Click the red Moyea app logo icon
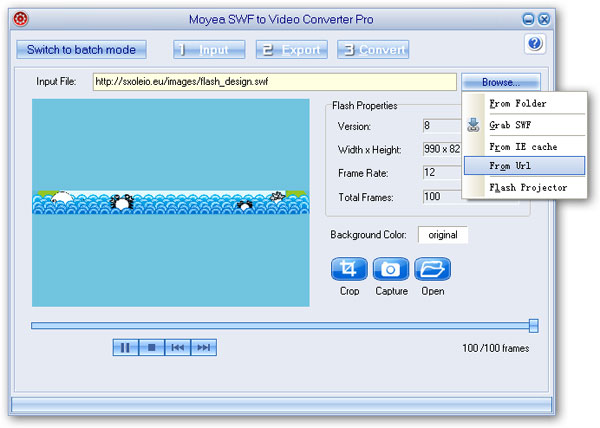 (20, 18)
